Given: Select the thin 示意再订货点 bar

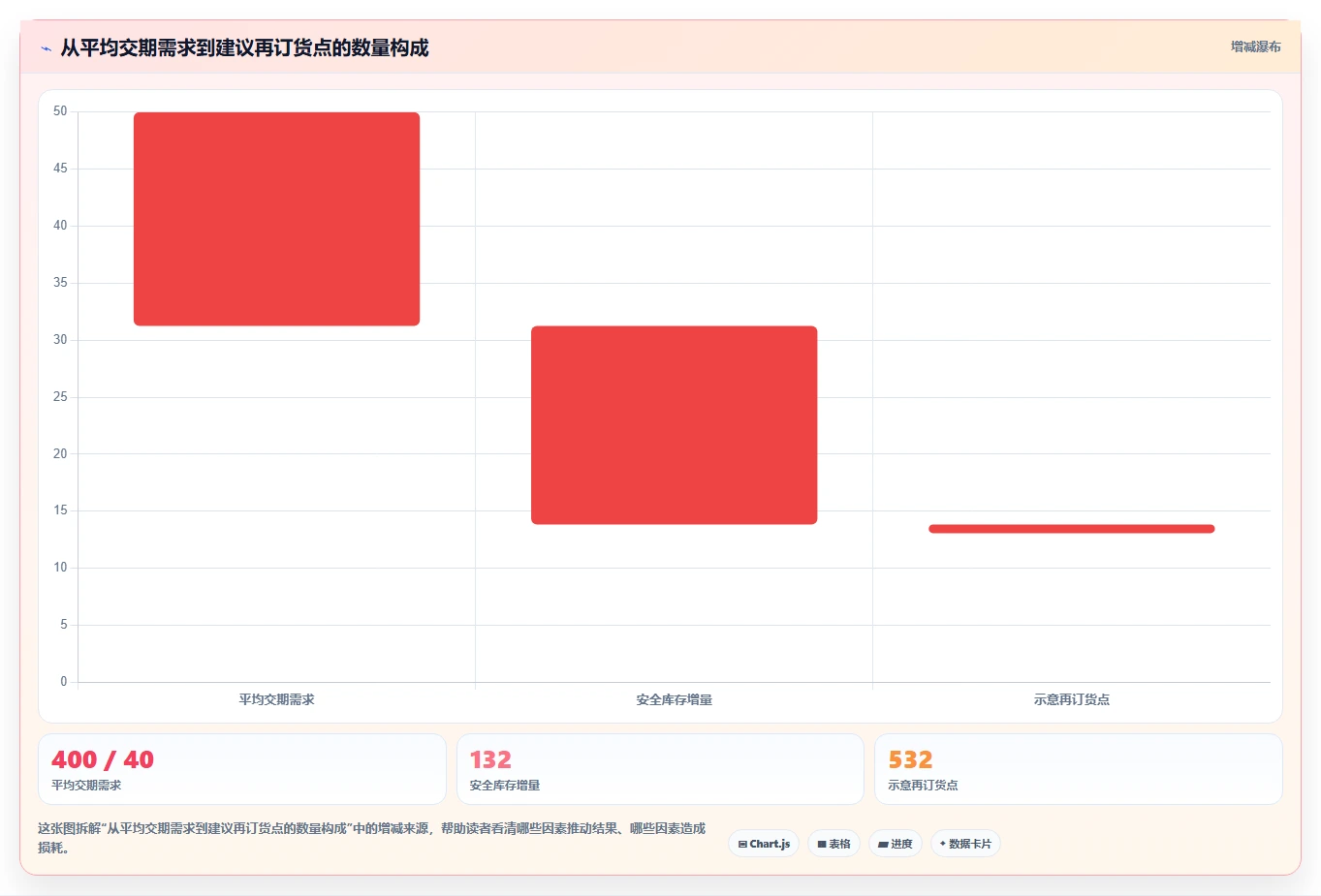Looking at the screenshot, I should (1072, 529).
